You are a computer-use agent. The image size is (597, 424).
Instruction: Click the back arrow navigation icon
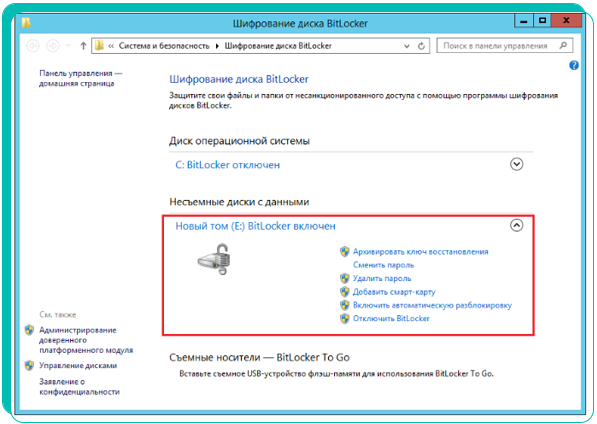click(x=33, y=46)
